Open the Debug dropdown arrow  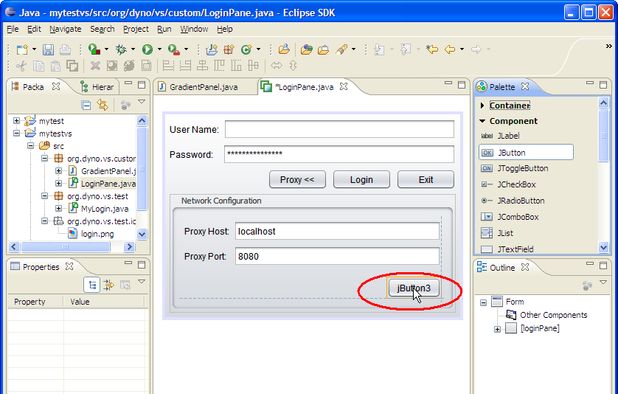pos(133,50)
